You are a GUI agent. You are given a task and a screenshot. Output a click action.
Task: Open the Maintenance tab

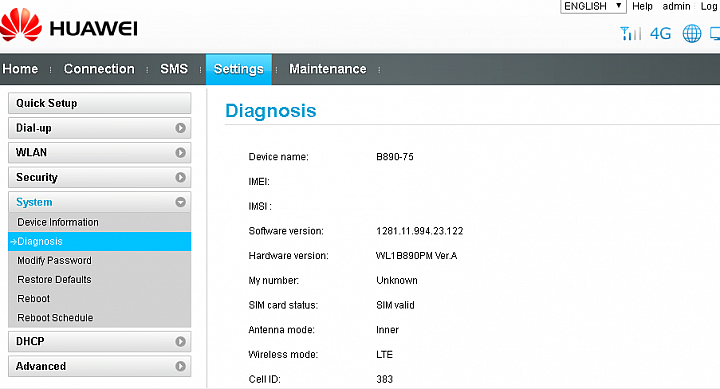[328, 69]
